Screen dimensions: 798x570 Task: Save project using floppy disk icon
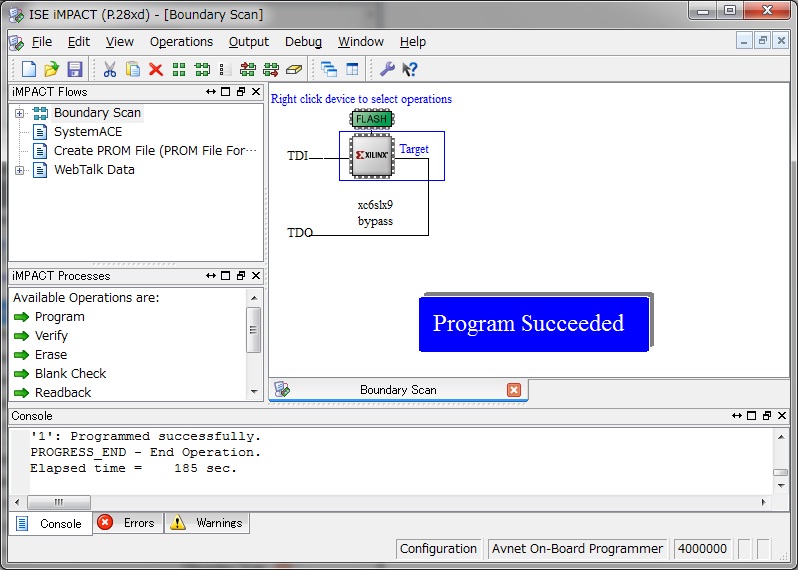click(75, 69)
